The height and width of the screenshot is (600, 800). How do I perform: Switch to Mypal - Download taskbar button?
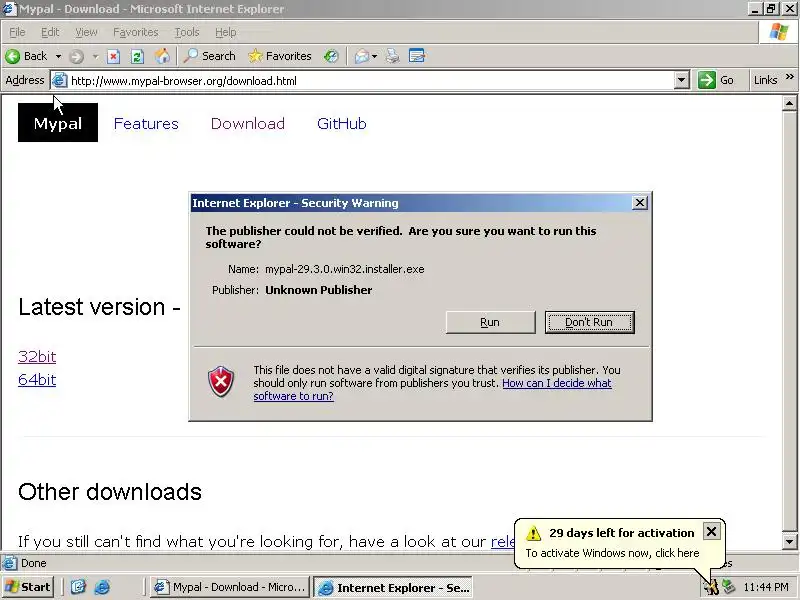[230, 587]
